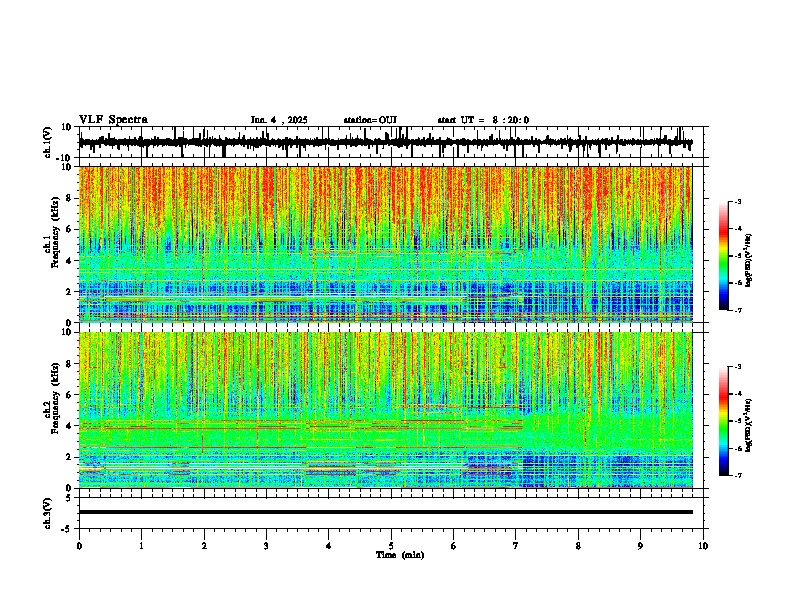
Task: Click the "start UT = 8 :20: 0" text
Action: click(483, 120)
